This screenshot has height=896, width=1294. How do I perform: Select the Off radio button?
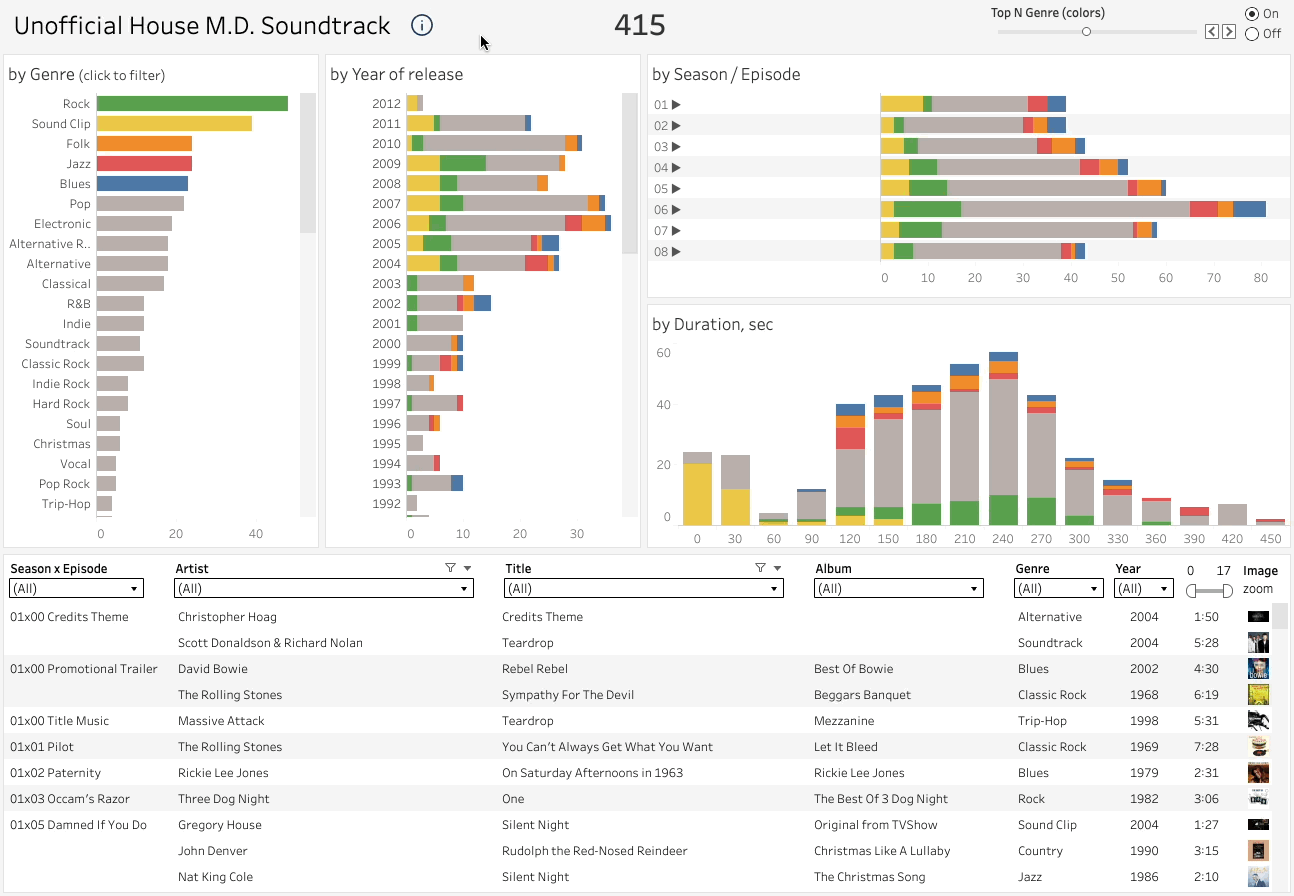[1252, 34]
